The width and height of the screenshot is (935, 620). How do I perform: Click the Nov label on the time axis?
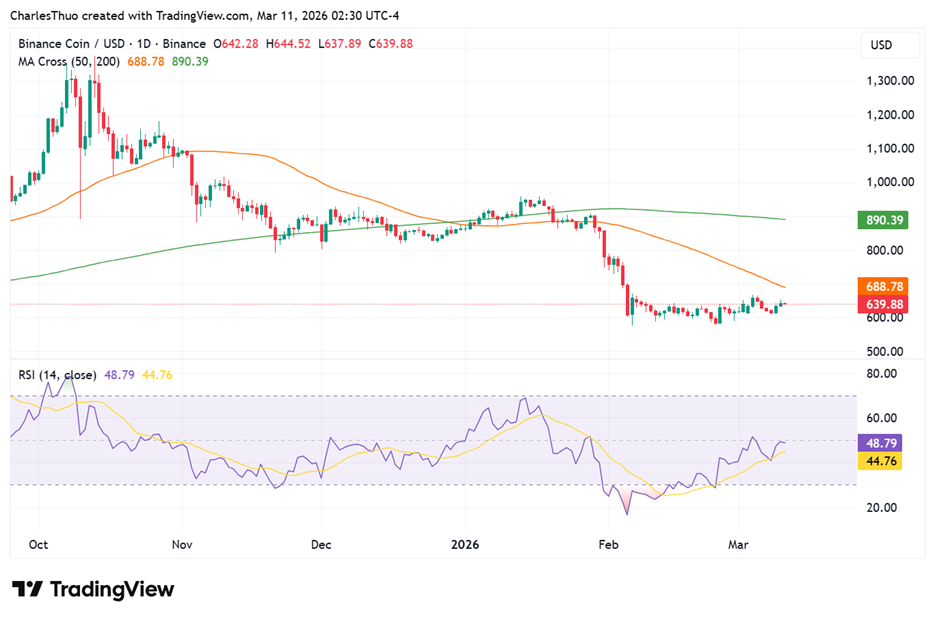point(182,544)
